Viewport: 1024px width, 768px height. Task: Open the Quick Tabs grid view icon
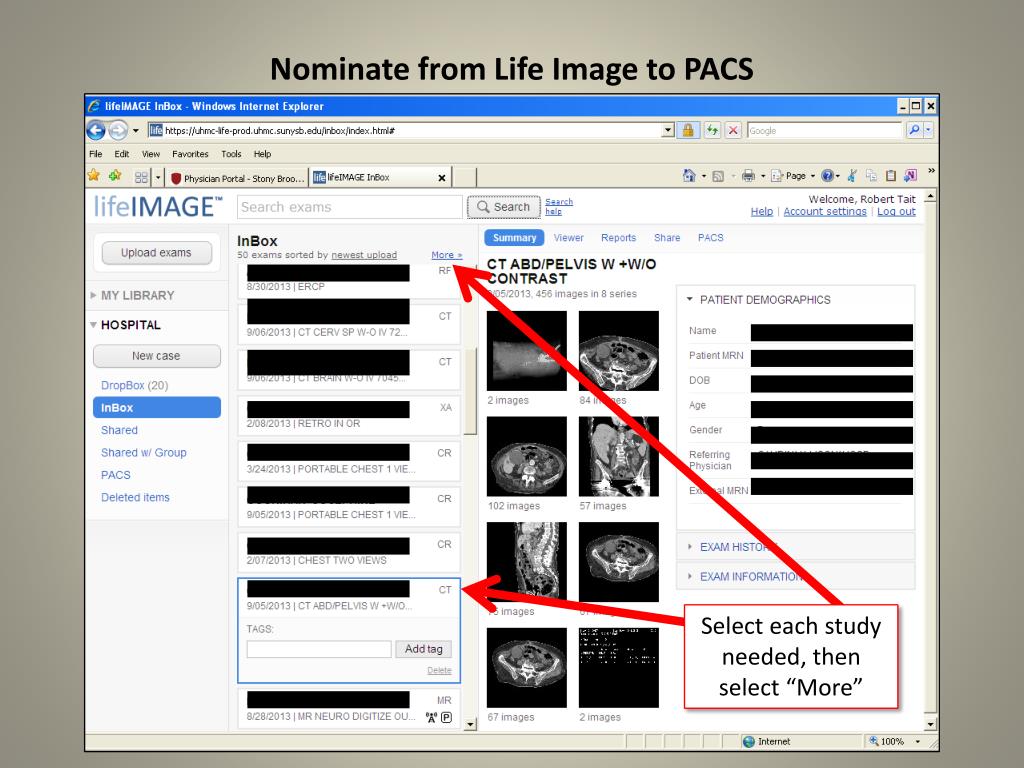(x=141, y=177)
